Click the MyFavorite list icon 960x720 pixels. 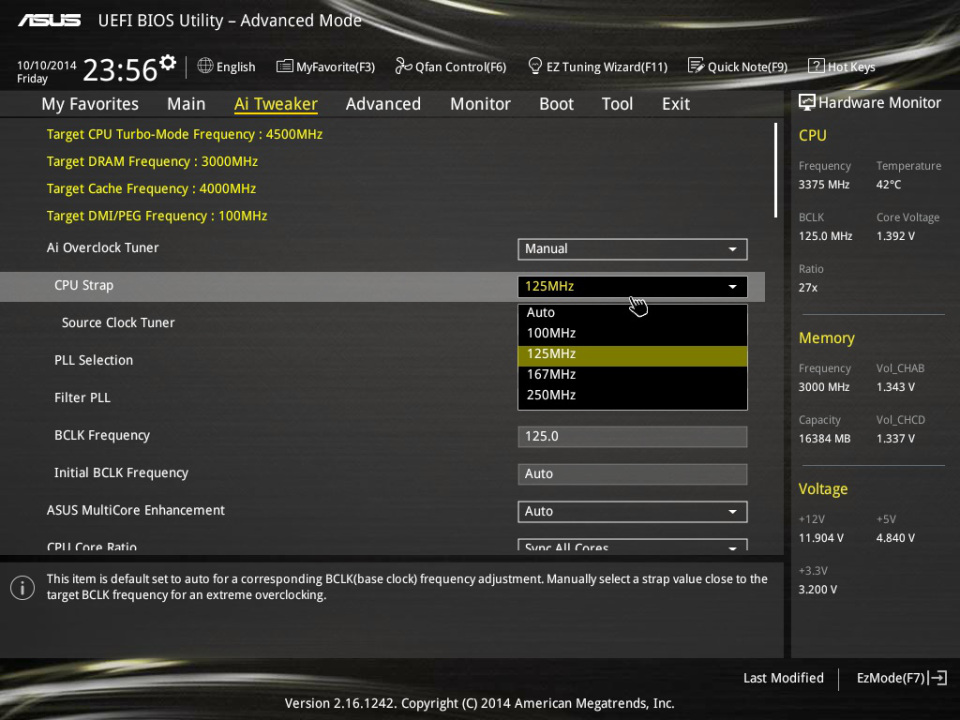284,66
